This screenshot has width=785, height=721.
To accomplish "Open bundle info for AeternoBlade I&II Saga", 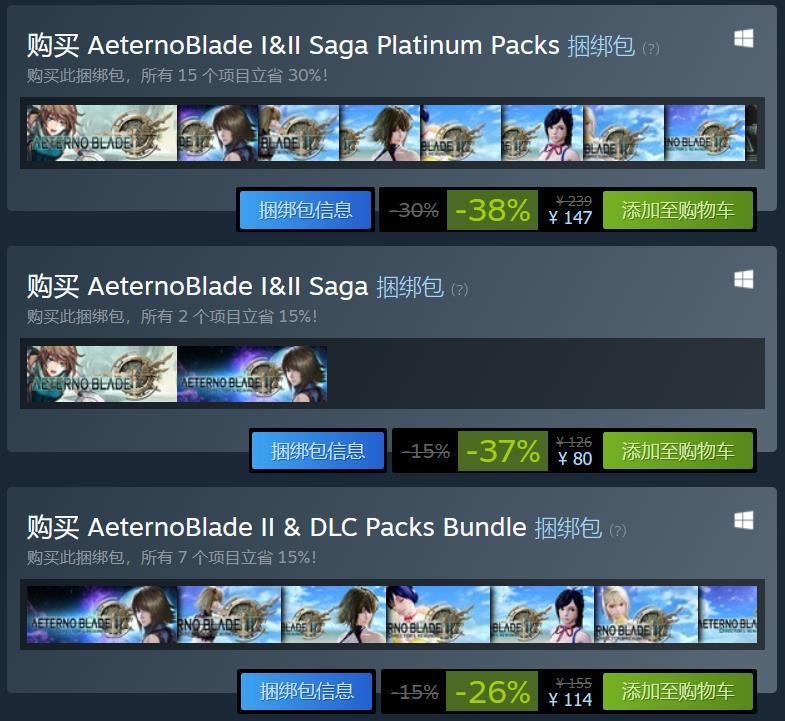I will [318, 451].
